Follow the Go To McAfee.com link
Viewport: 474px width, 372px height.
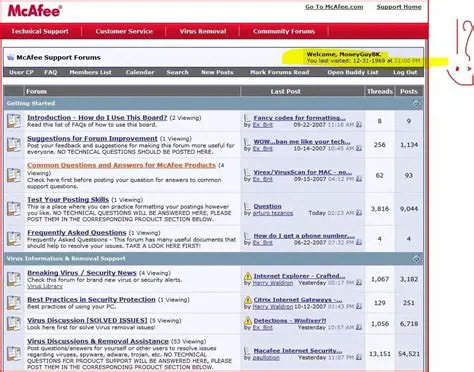point(334,7)
